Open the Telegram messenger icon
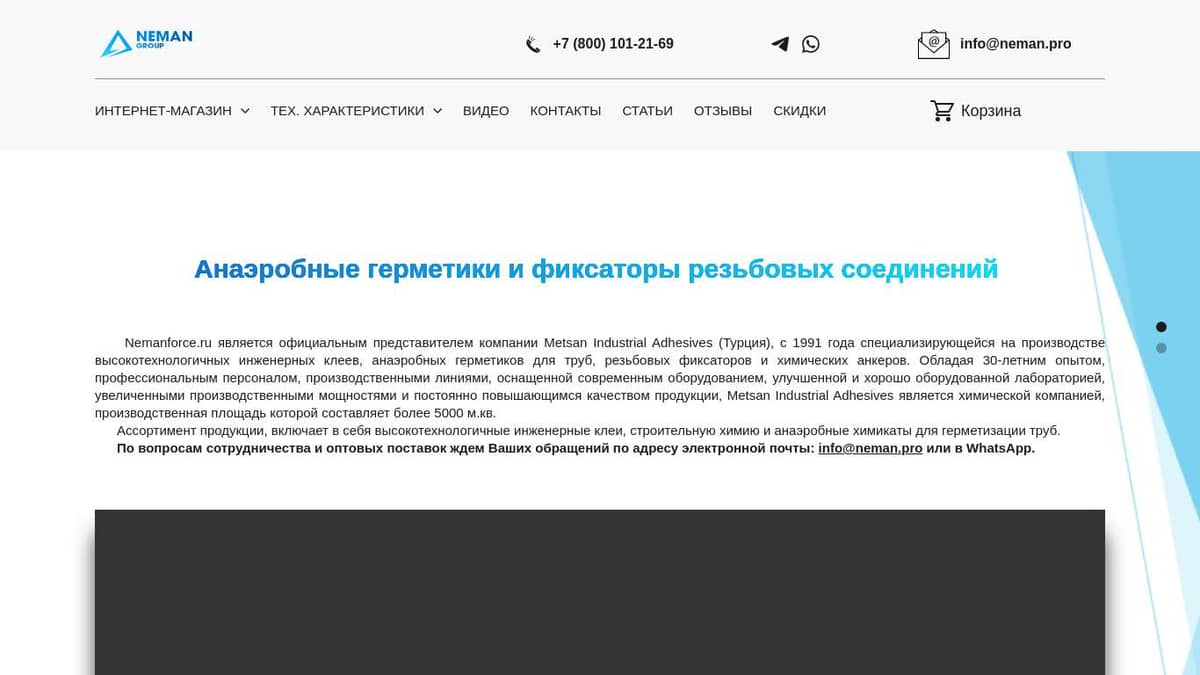The image size is (1200, 675). (x=780, y=44)
